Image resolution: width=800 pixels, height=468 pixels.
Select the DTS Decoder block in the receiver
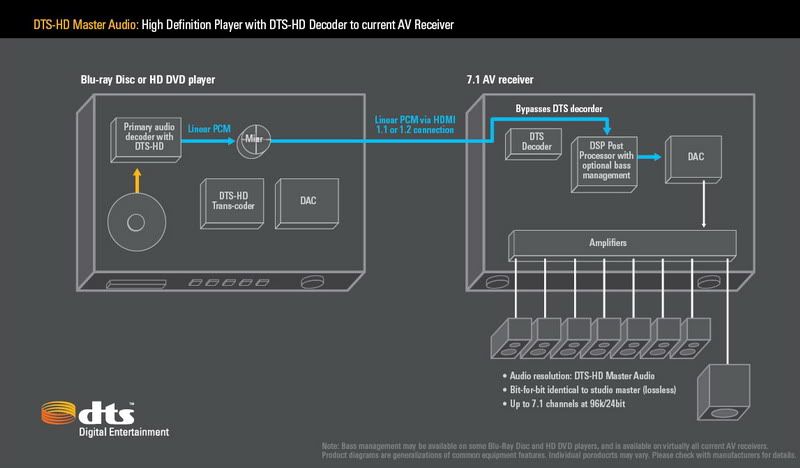point(534,144)
